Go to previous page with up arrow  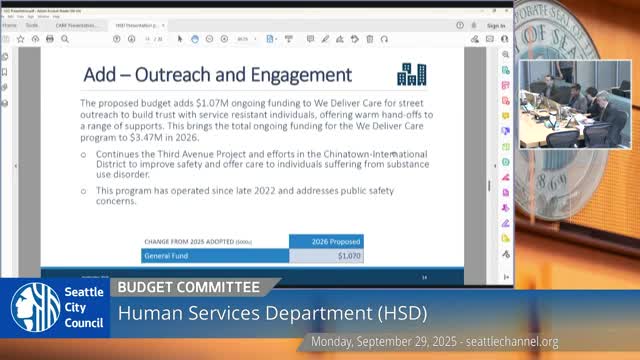117,39
